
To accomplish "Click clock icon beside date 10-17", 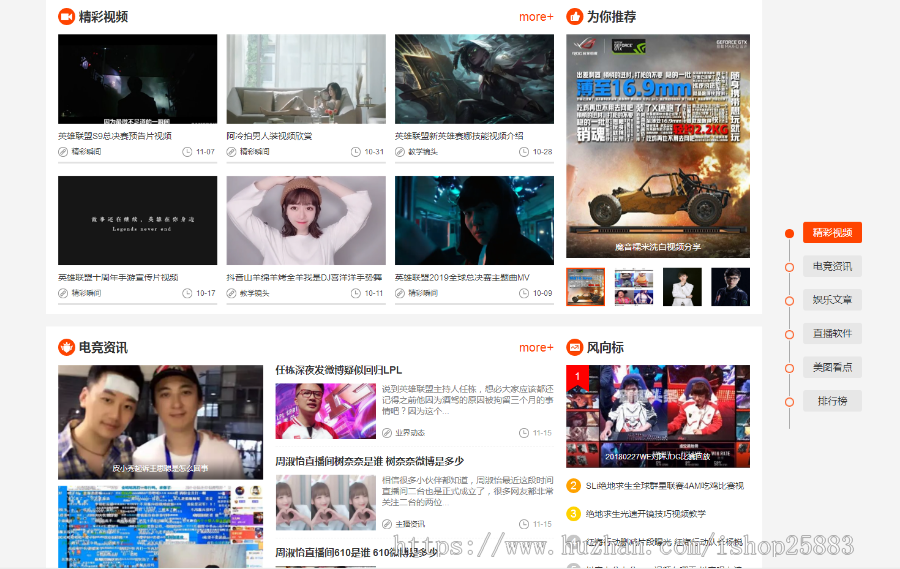I will (187, 293).
